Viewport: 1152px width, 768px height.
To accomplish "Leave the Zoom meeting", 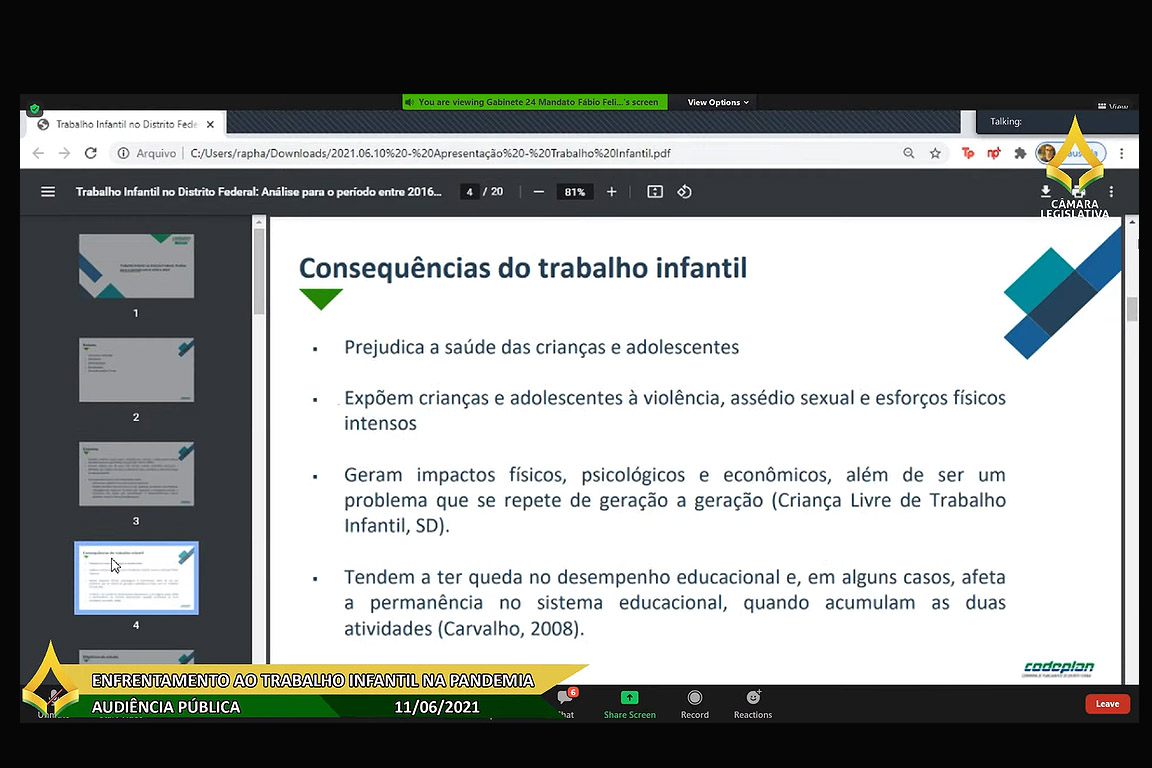I will (1107, 704).
